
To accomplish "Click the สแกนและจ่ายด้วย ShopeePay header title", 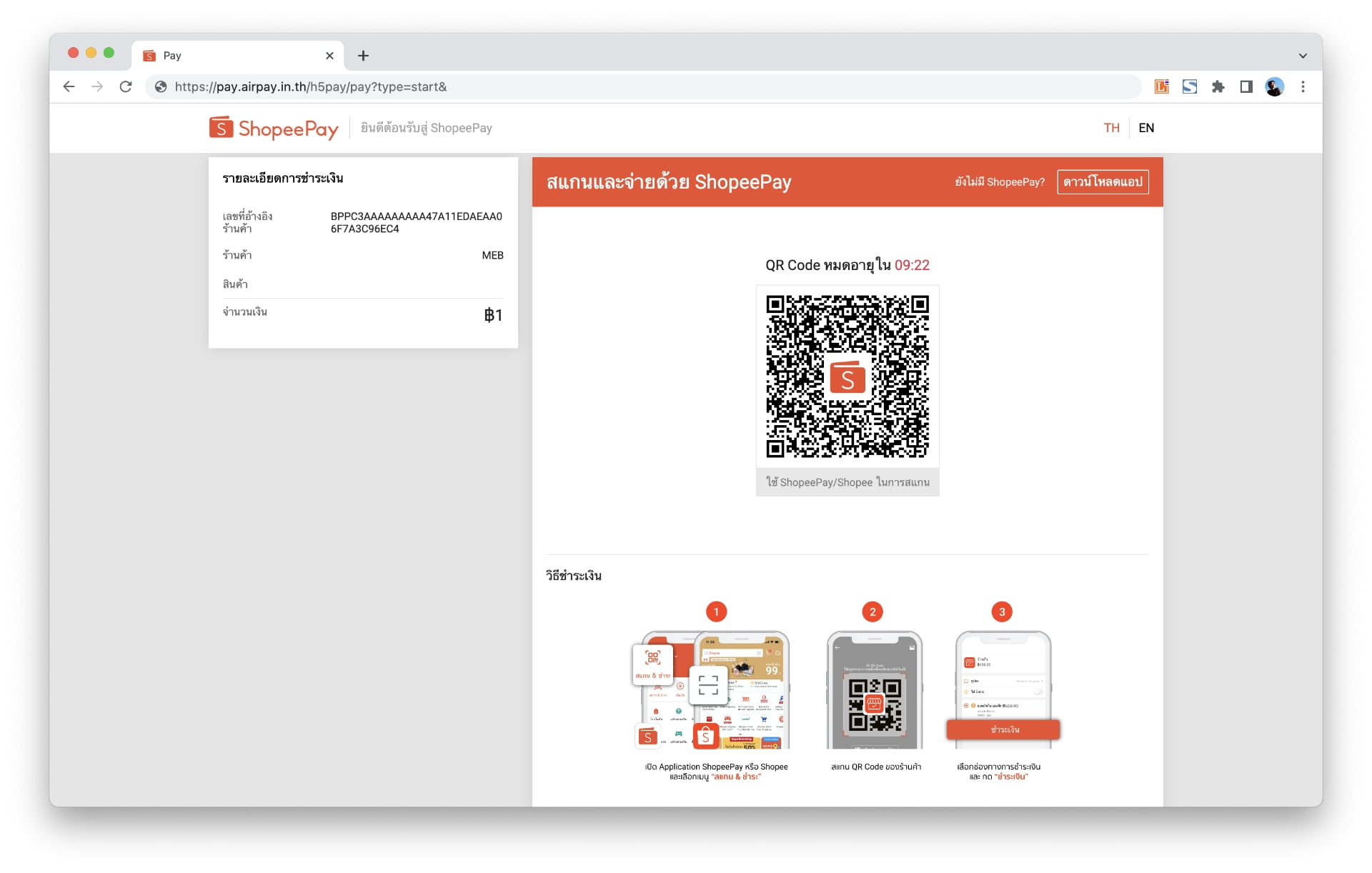I will (669, 181).
